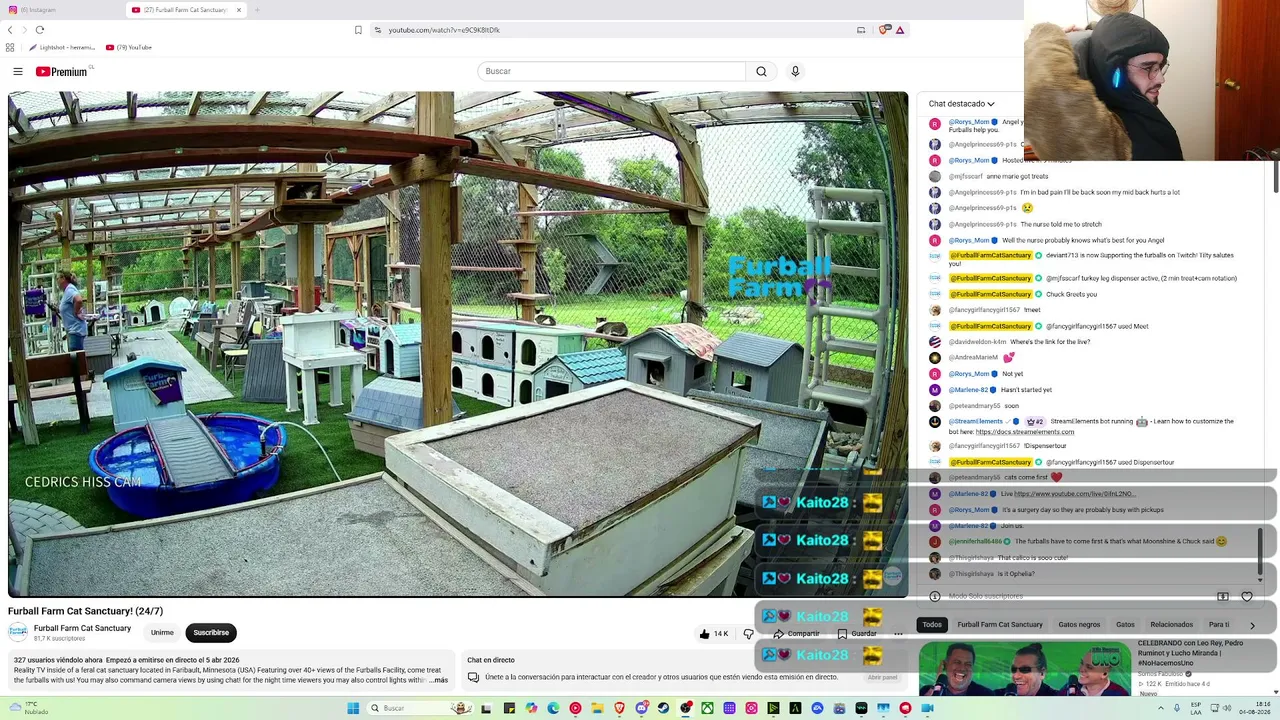Open the ESP LAA language indicator in tray
Image resolution: width=1280 pixels, height=720 pixels.
tap(1195, 708)
